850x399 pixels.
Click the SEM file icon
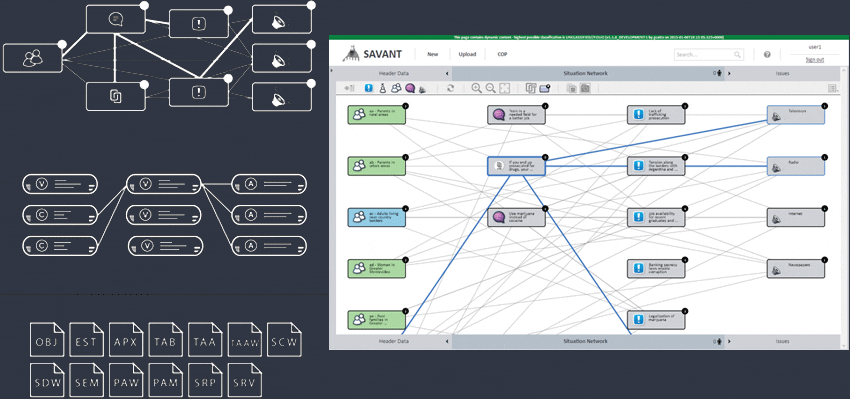click(86, 381)
